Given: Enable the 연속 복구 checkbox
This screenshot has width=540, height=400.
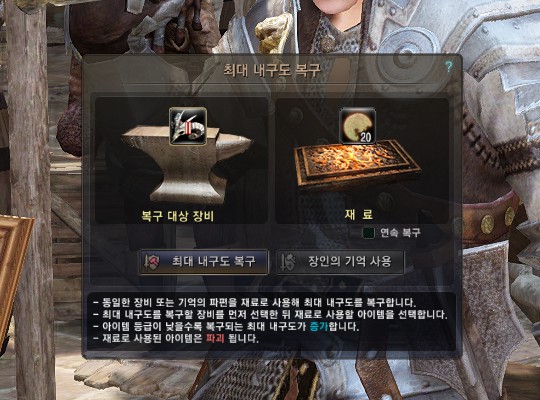Looking at the screenshot, I should click(x=368, y=233).
